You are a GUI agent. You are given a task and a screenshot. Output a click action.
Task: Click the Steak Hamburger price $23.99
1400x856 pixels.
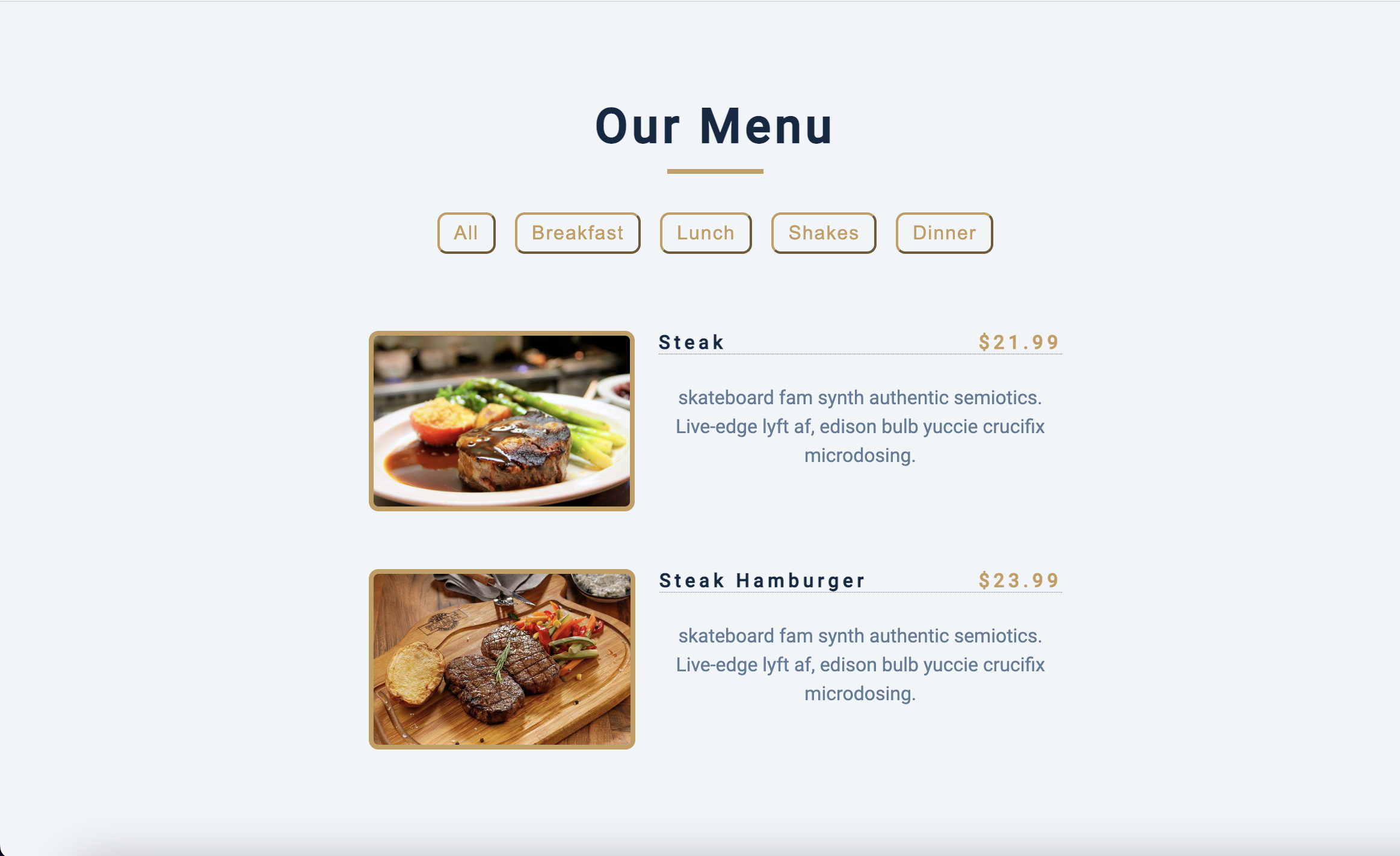point(1018,580)
